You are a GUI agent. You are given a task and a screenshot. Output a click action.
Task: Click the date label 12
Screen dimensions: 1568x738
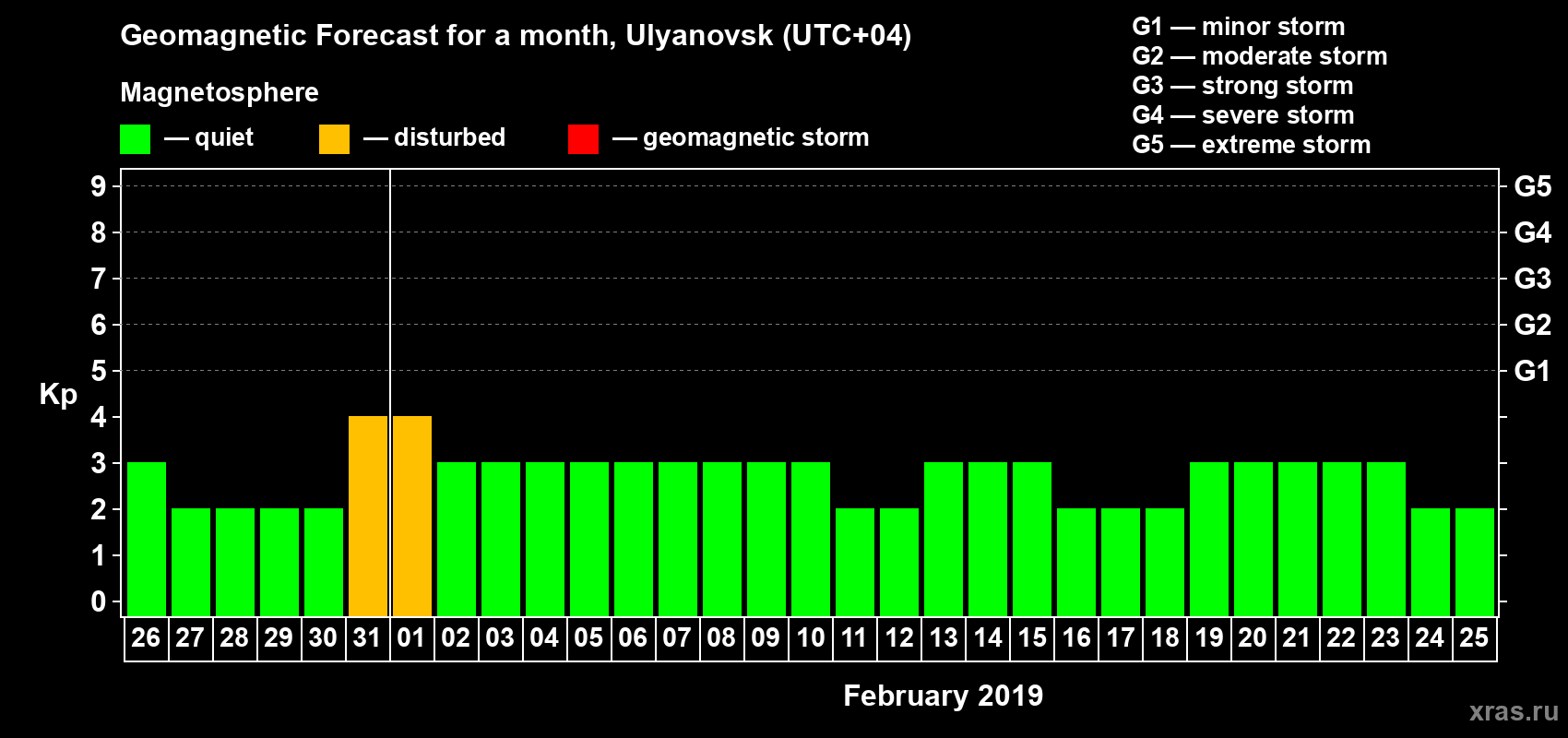tap(898, 637)
